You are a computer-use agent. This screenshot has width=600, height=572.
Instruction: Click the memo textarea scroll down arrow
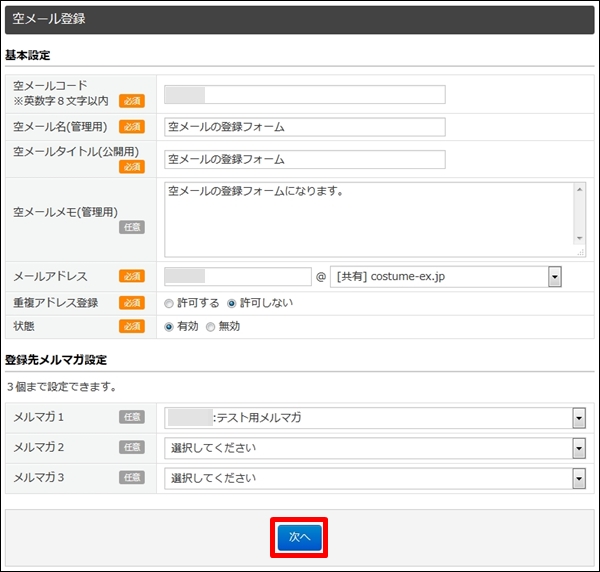click(x=580, y=238)
